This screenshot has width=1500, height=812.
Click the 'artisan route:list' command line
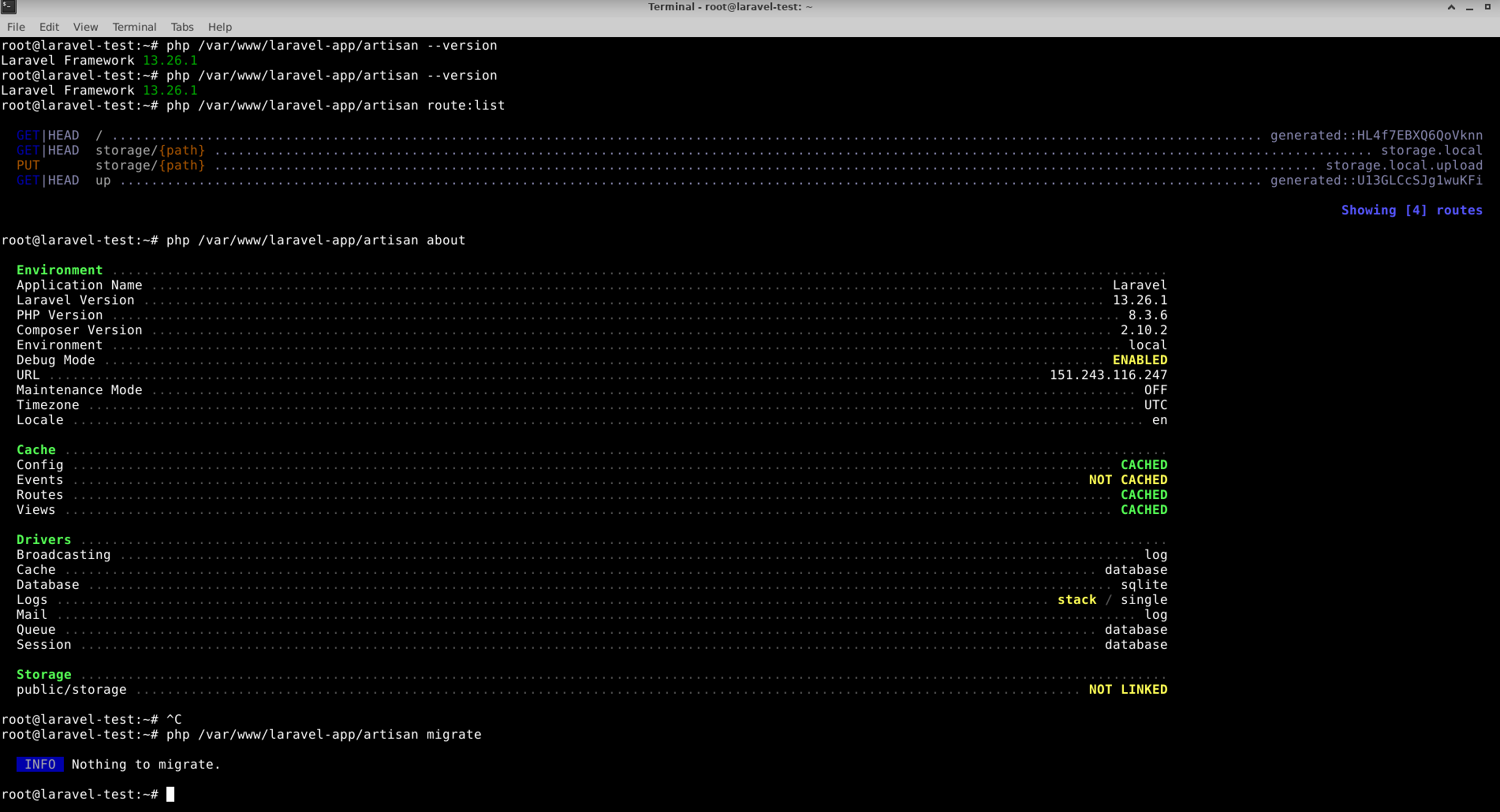[x=253, y=106]
